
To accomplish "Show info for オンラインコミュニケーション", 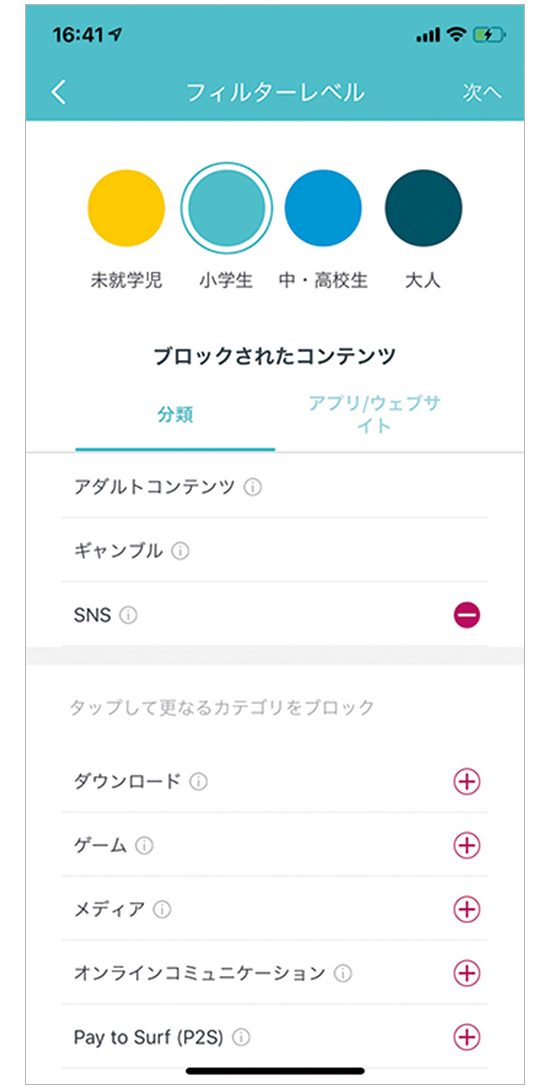I will [343, 974].
